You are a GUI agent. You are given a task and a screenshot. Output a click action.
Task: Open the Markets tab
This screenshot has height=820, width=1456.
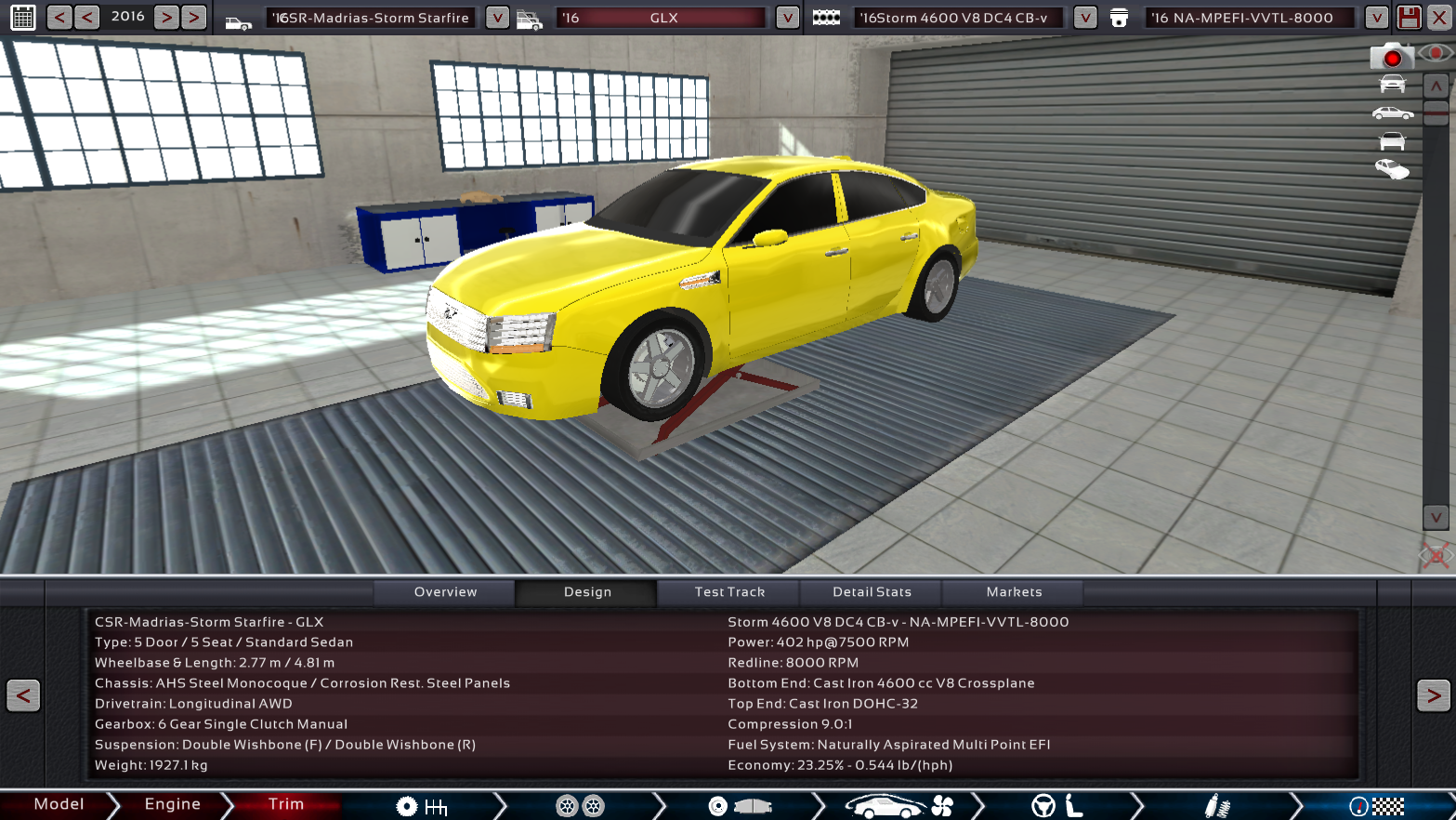[1013, 592]
